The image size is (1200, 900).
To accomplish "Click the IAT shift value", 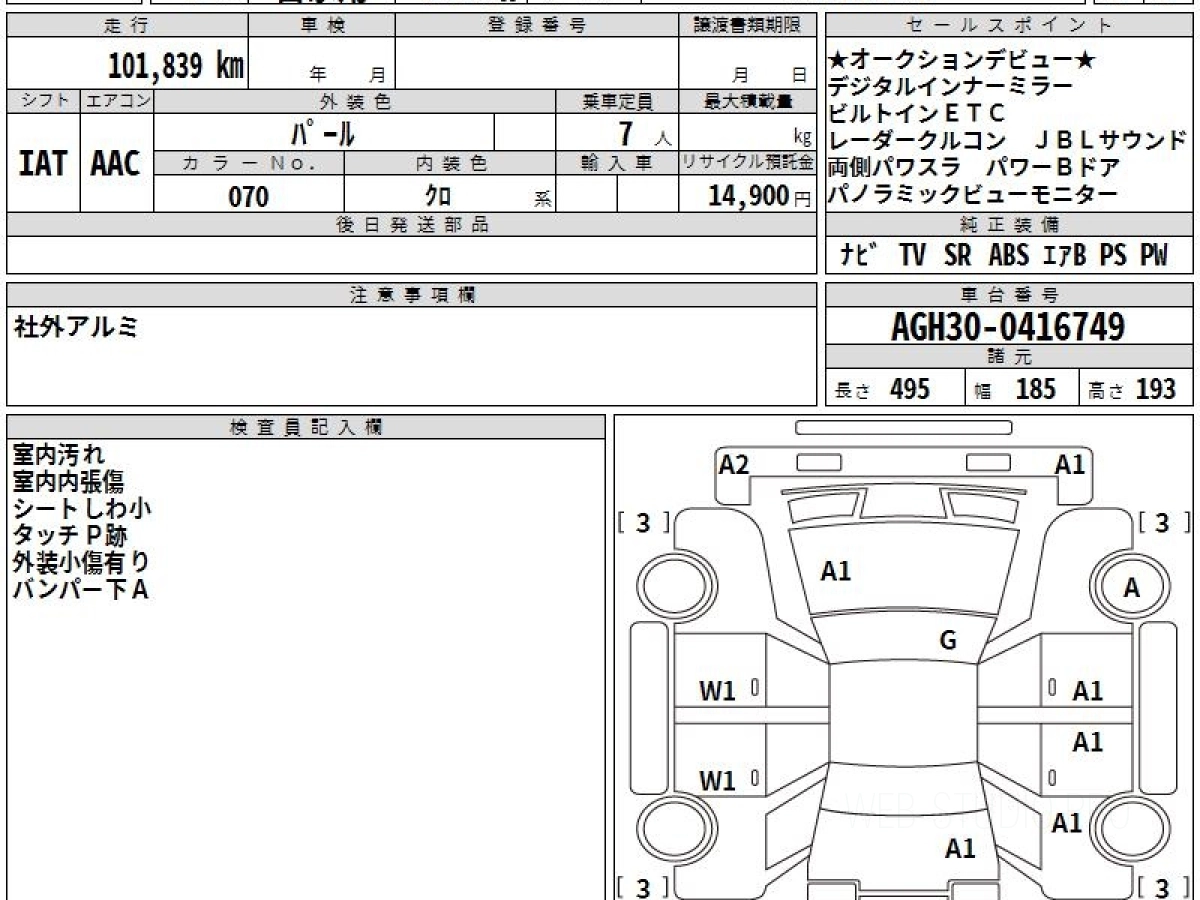I will 43,164.
